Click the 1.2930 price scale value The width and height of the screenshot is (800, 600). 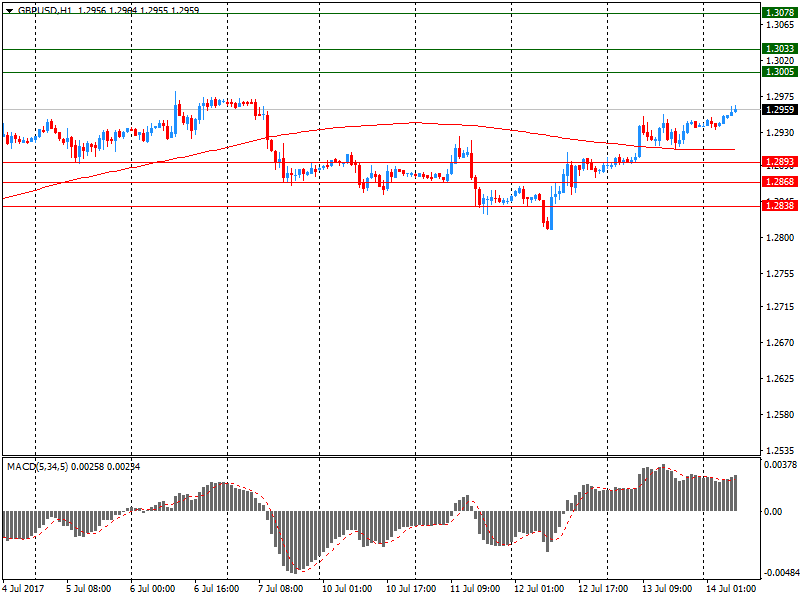[x=780, y=133]
